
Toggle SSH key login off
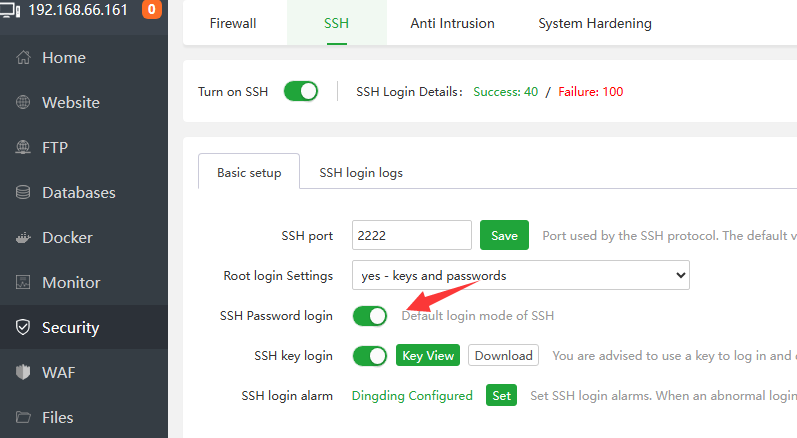pyautogui.click(x=370, y=355)
